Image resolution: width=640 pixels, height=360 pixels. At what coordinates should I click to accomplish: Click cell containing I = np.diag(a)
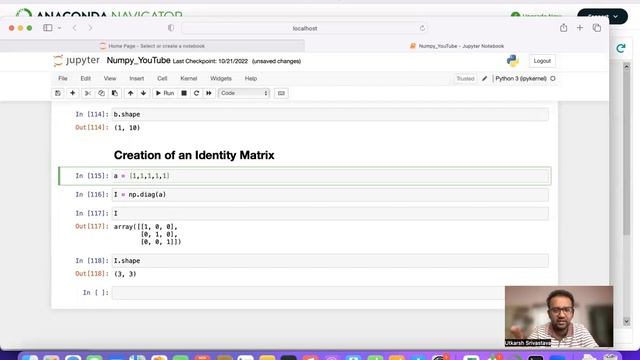click(330, 195)
